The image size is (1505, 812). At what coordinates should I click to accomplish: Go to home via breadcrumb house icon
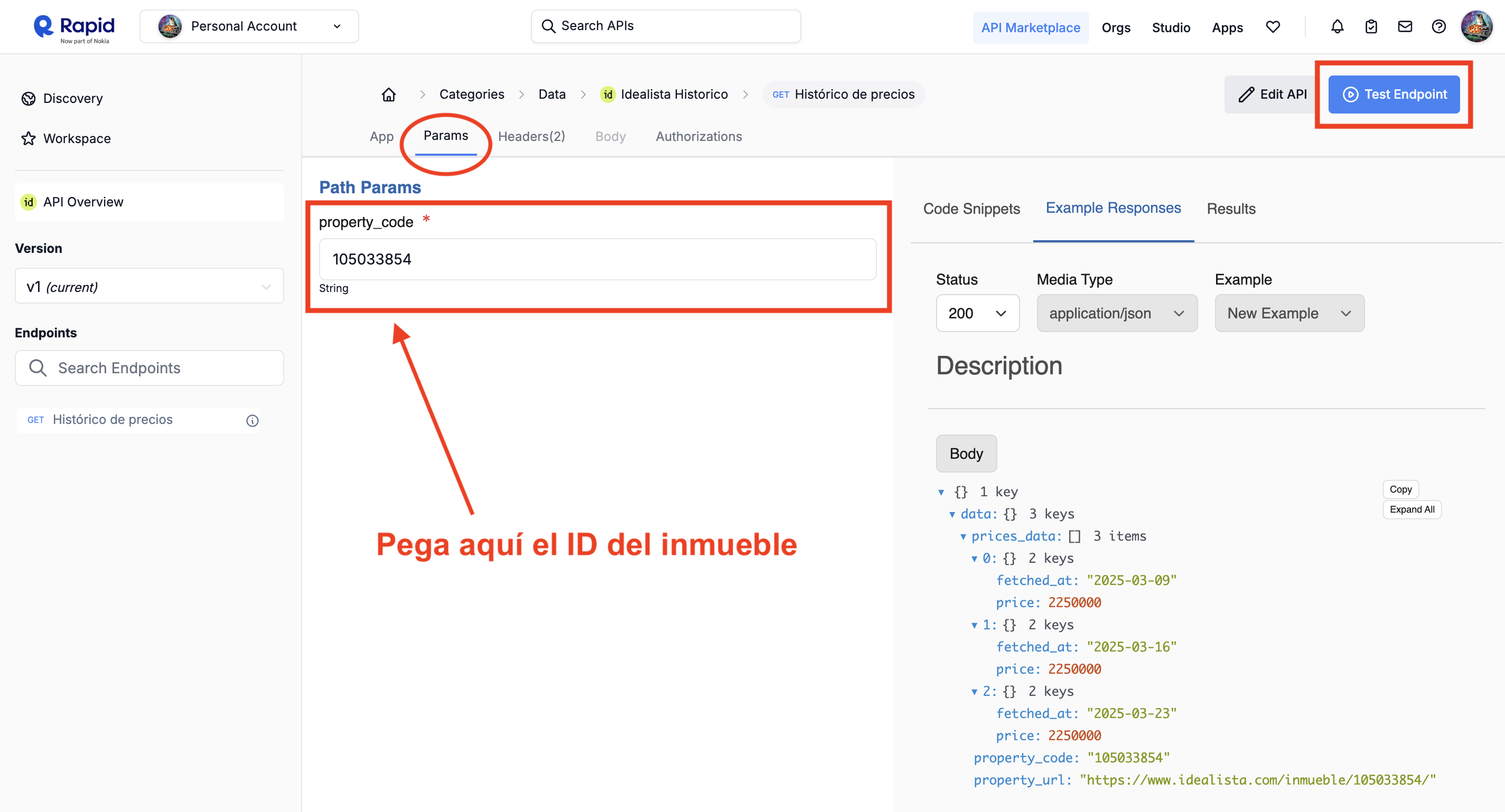(388, 94)
